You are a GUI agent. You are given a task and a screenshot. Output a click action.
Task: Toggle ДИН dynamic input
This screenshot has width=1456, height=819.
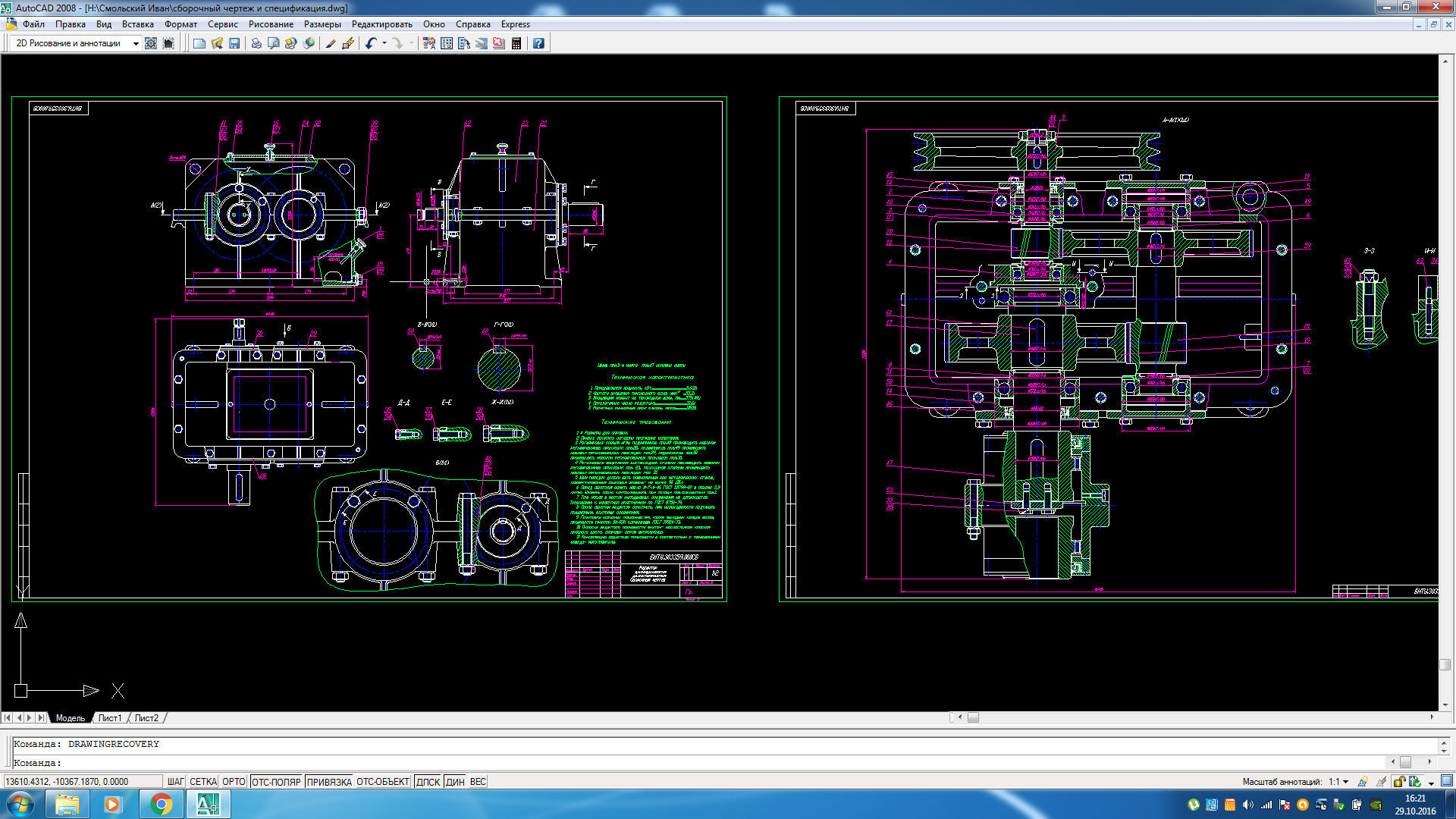click(455, 782)
